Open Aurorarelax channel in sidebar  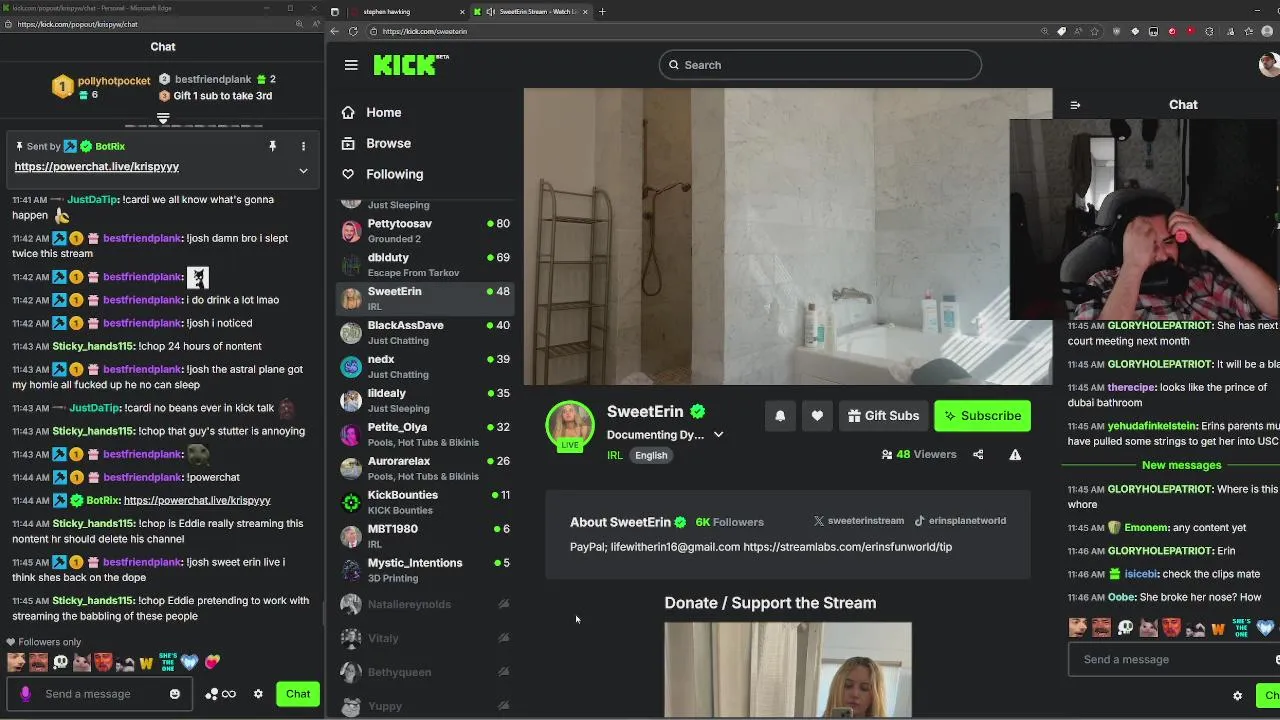pos(425,469)
